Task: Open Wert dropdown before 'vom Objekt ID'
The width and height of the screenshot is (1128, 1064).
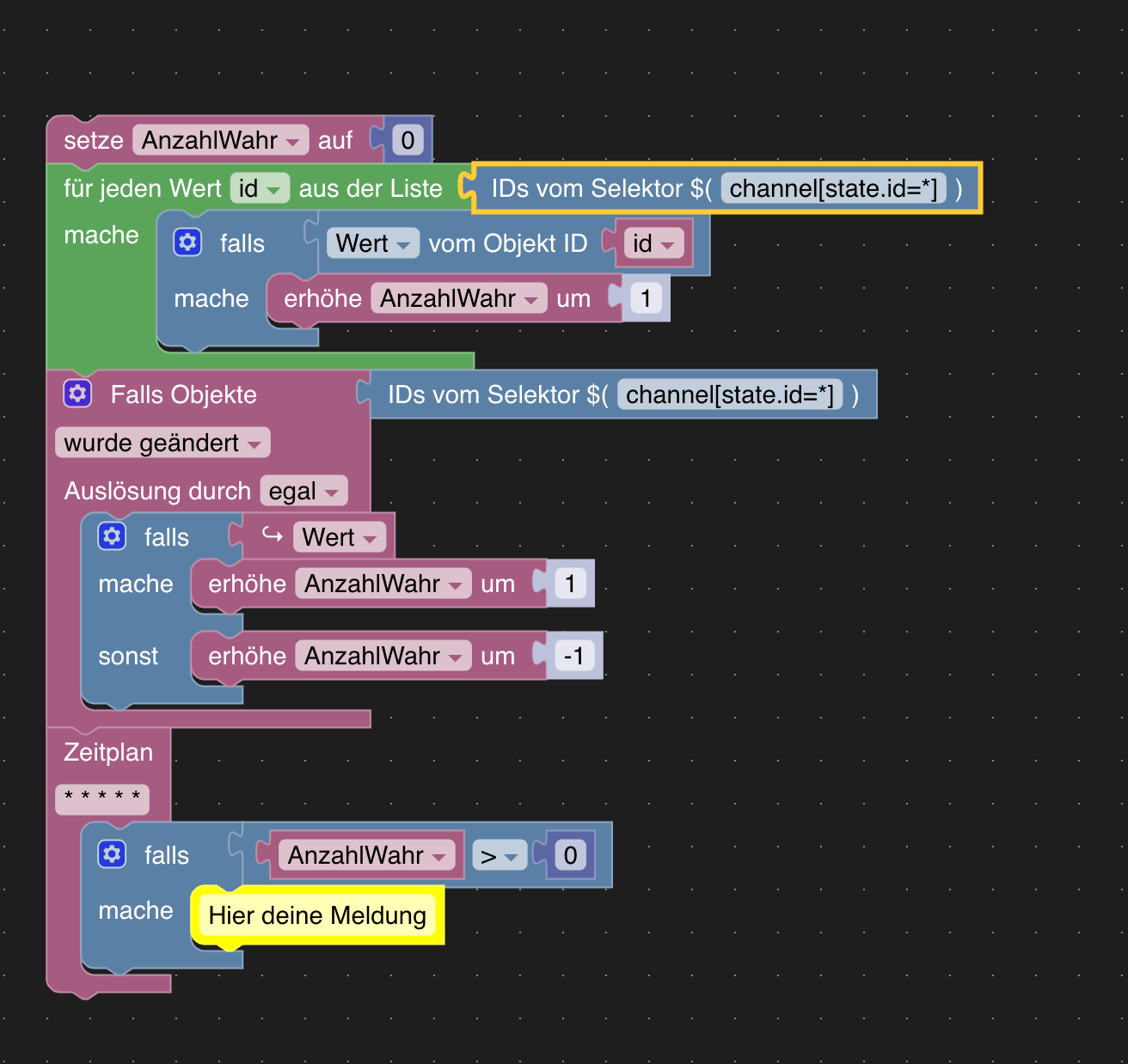Action: coord(373,243)
